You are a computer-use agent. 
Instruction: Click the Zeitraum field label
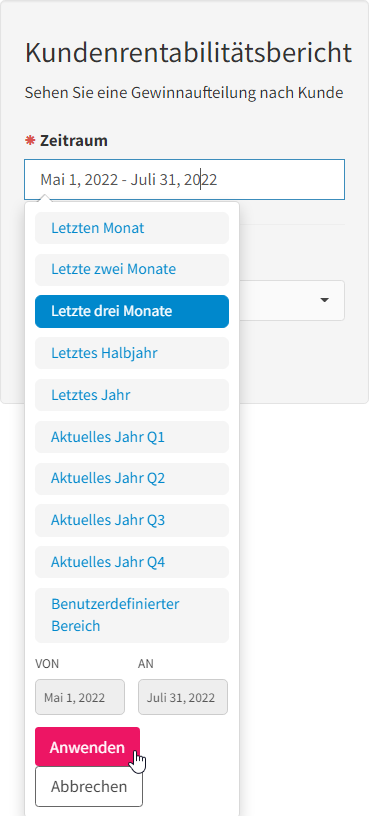click(x=74, y=141)
